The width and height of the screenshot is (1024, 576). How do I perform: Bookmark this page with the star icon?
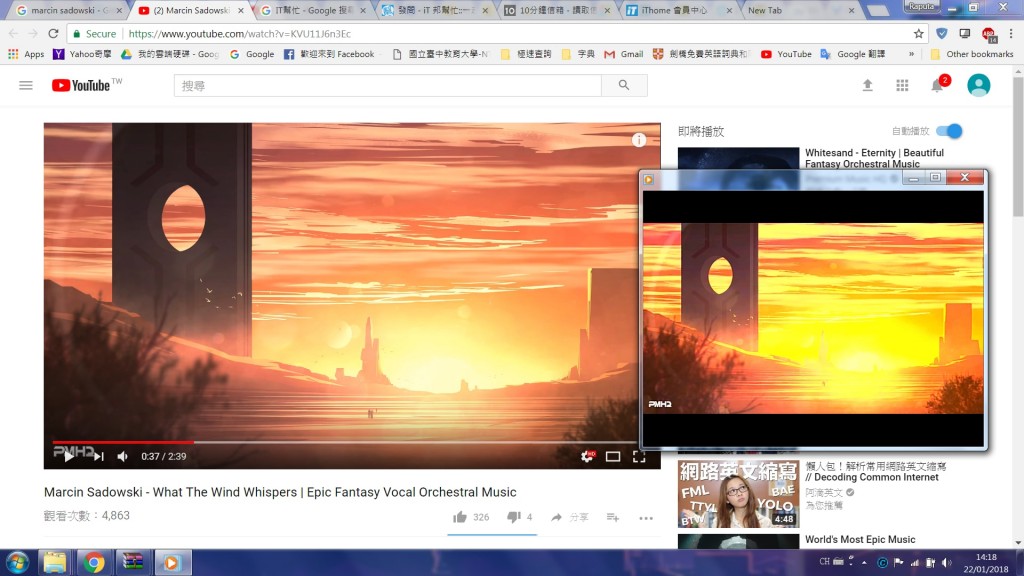[918, 33]
